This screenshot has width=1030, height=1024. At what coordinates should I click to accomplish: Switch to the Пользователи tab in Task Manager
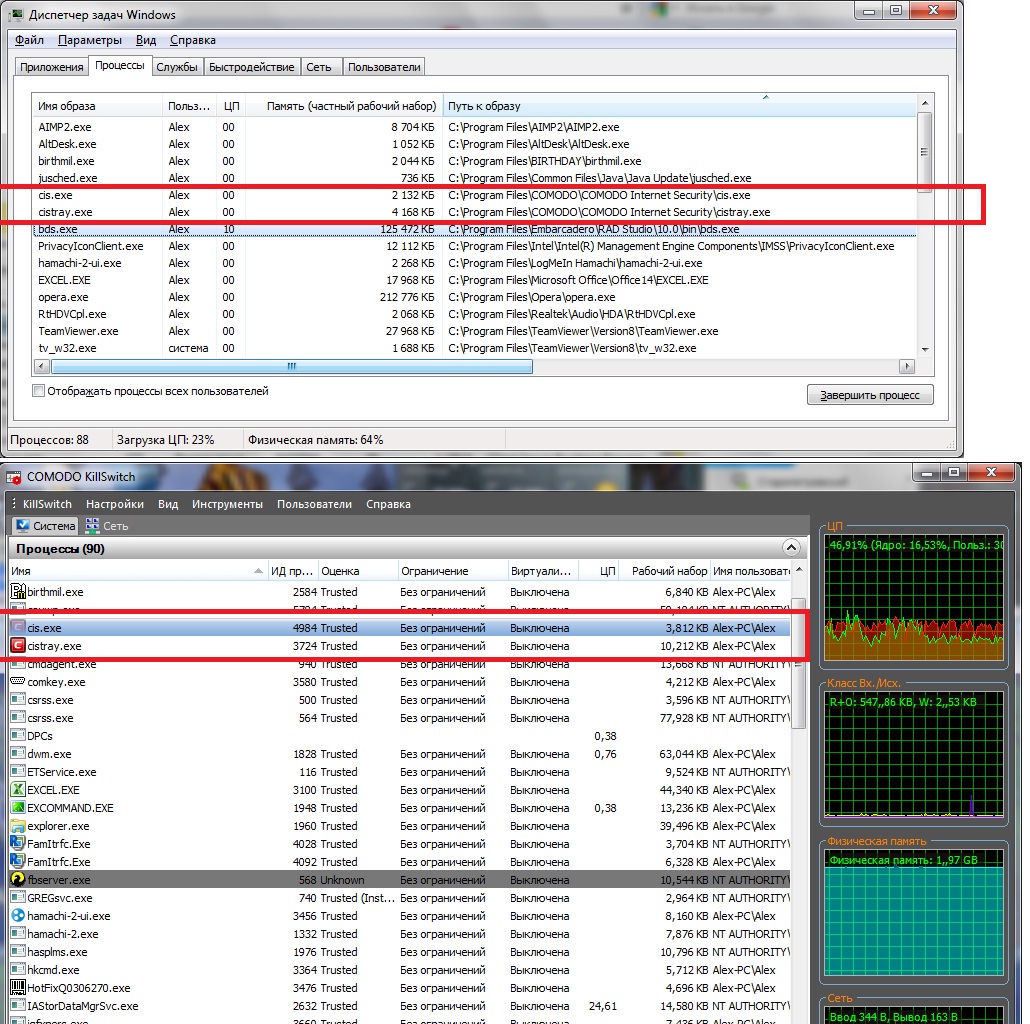point(384,67)
